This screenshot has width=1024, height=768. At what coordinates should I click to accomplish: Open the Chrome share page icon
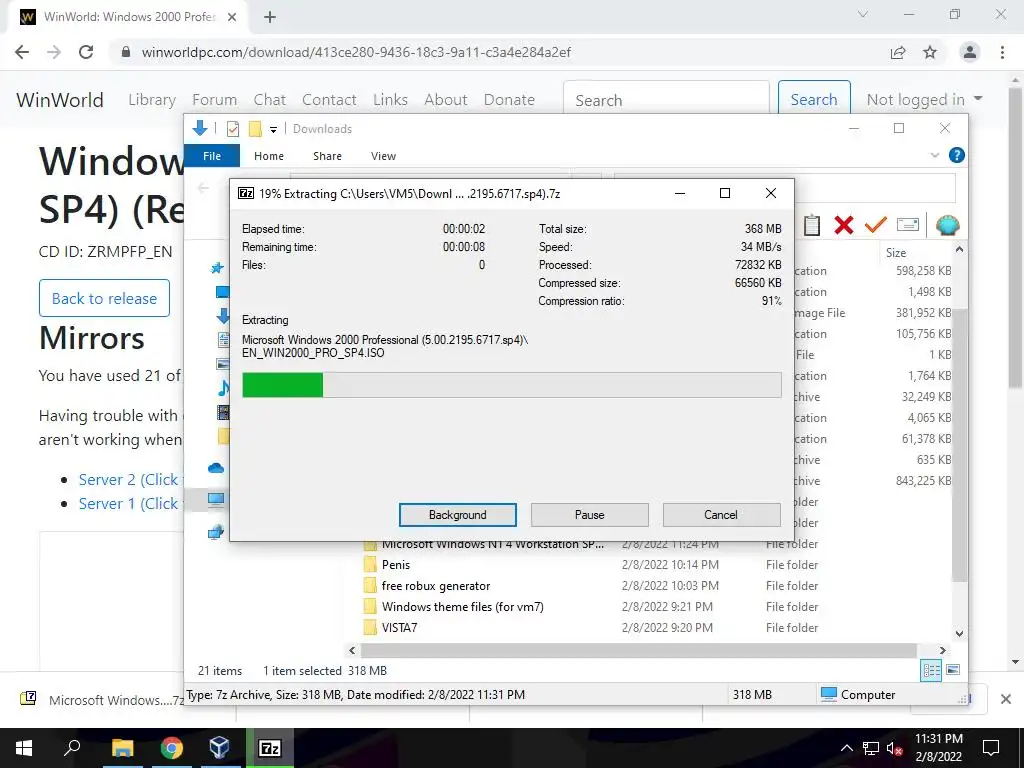click(898, 52)
